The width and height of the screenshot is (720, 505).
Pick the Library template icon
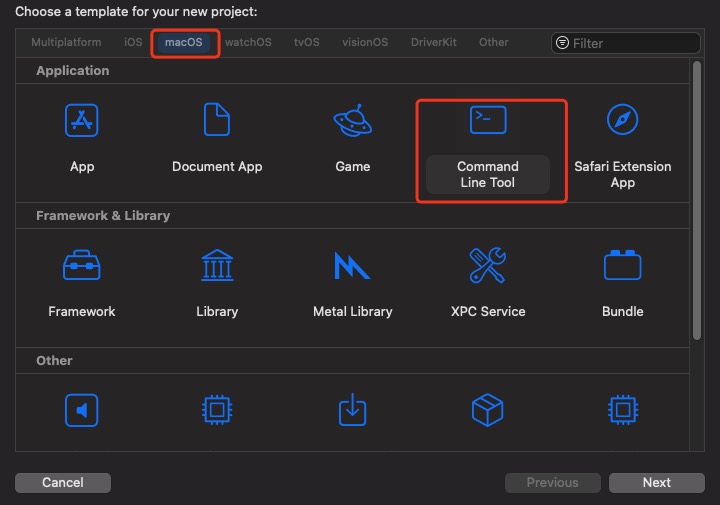coord(217,267)
